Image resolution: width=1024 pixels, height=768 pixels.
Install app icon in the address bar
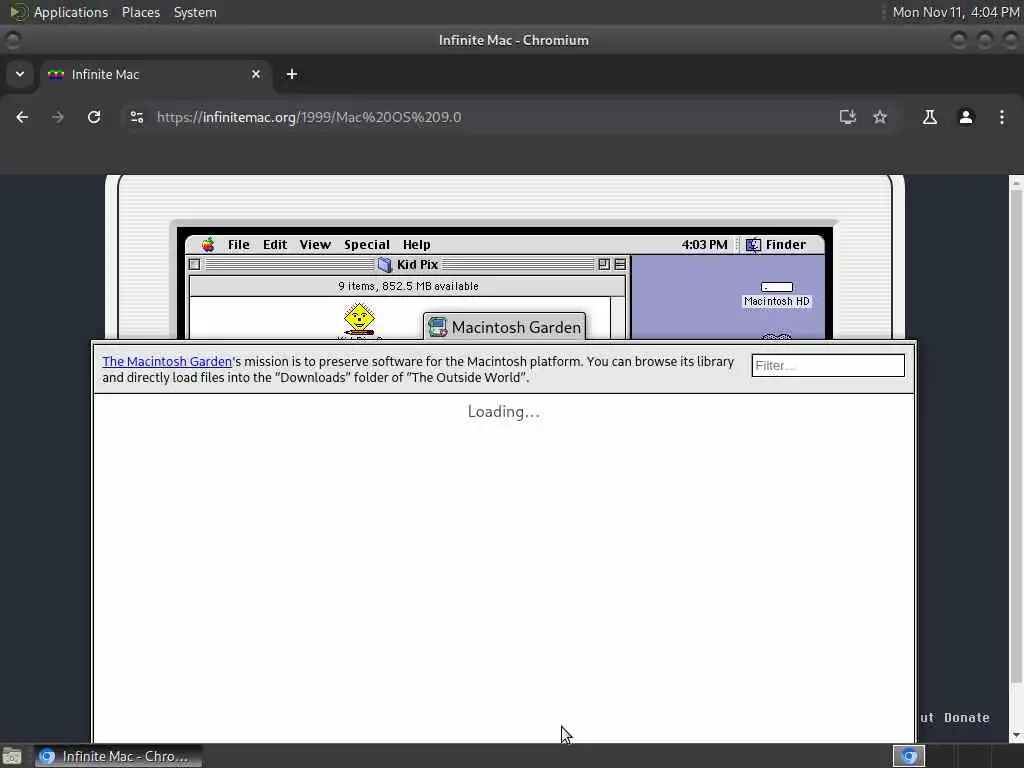848,117
